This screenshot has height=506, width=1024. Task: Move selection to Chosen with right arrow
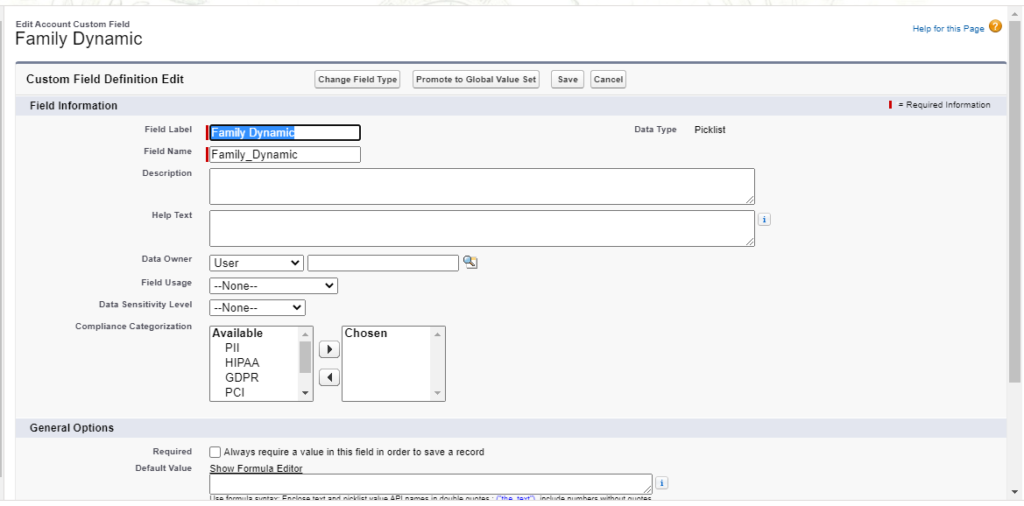pyautogui.click(x=329, y=349)
